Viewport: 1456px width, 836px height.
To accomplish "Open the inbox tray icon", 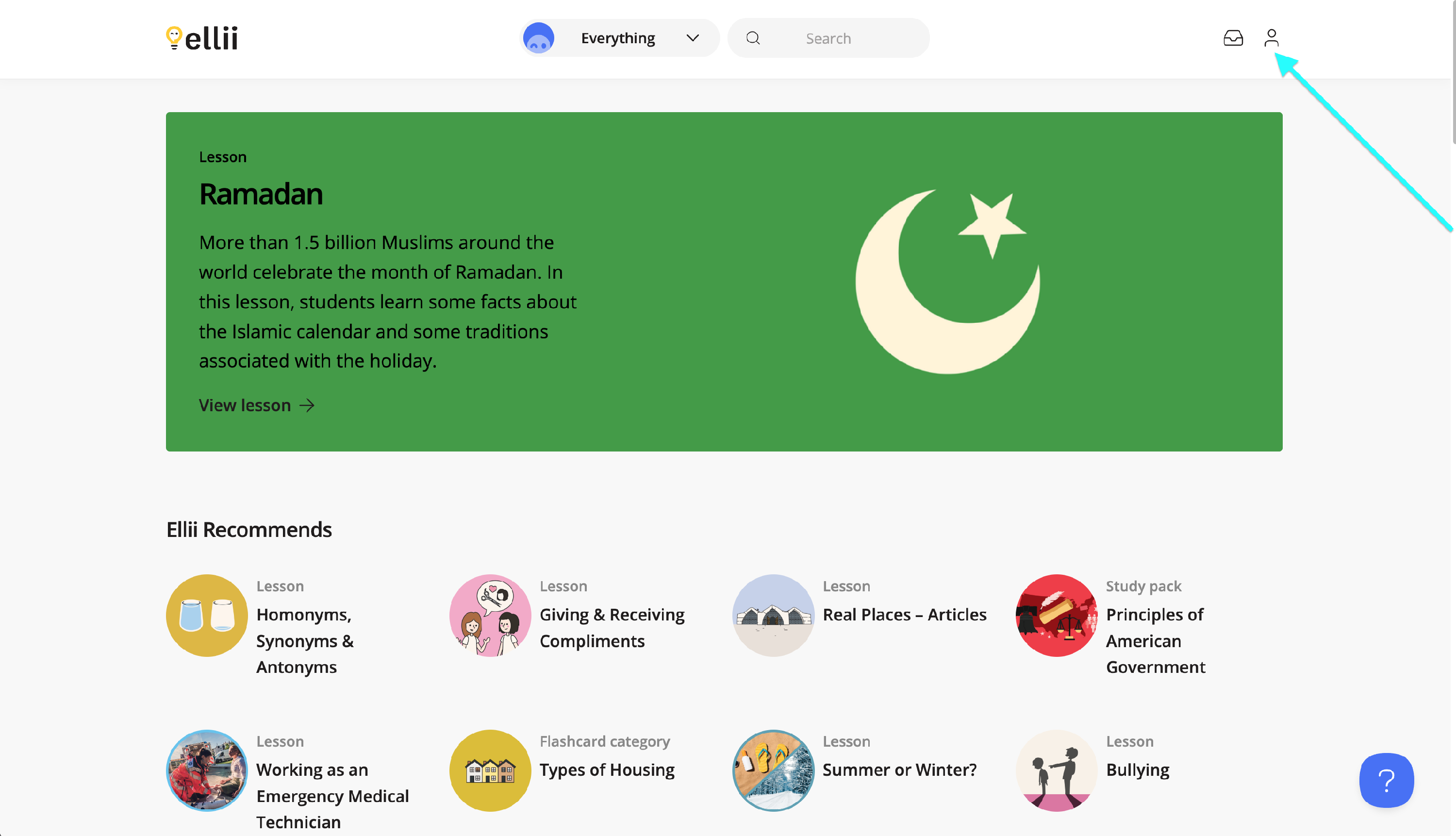I will pos(1233,38).
